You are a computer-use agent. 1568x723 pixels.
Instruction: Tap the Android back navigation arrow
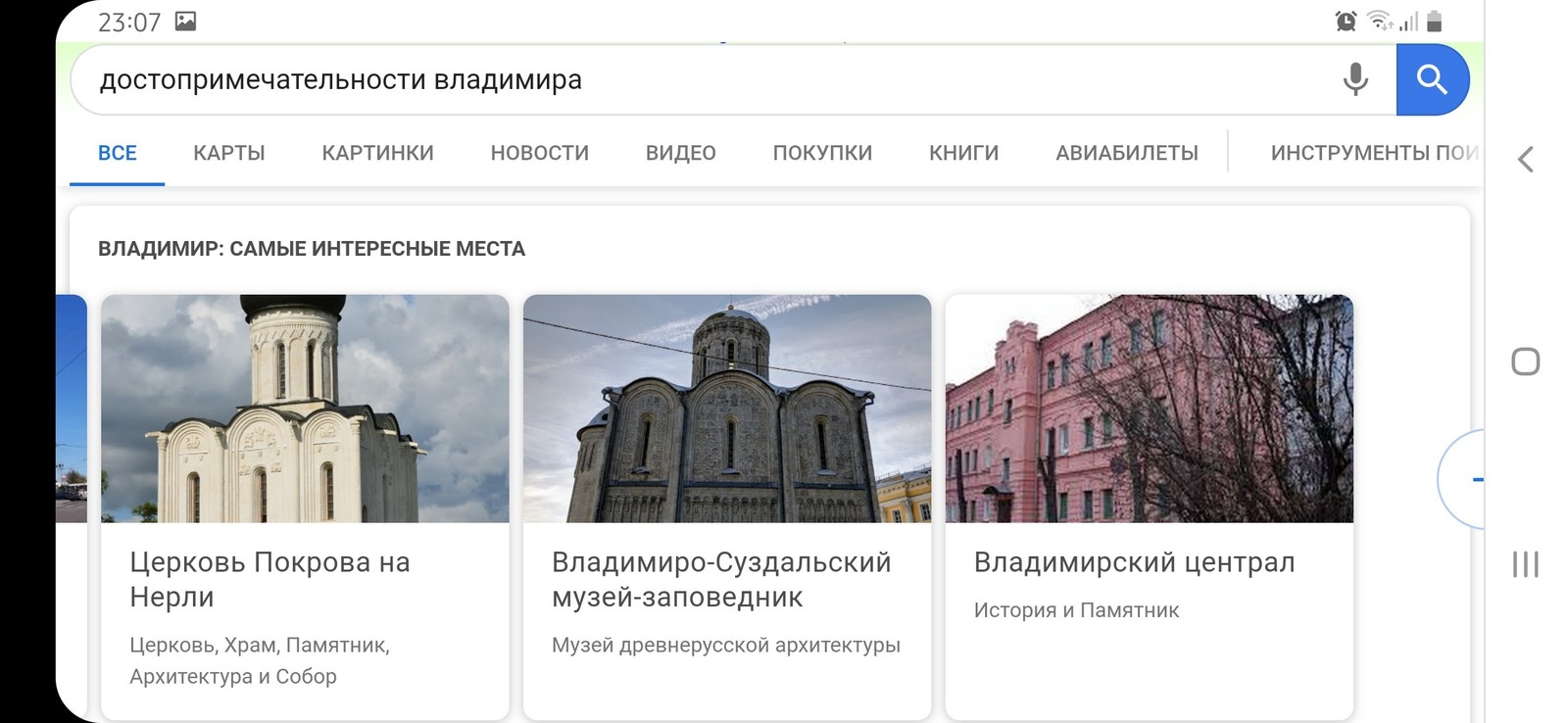tap(1526, 159)
